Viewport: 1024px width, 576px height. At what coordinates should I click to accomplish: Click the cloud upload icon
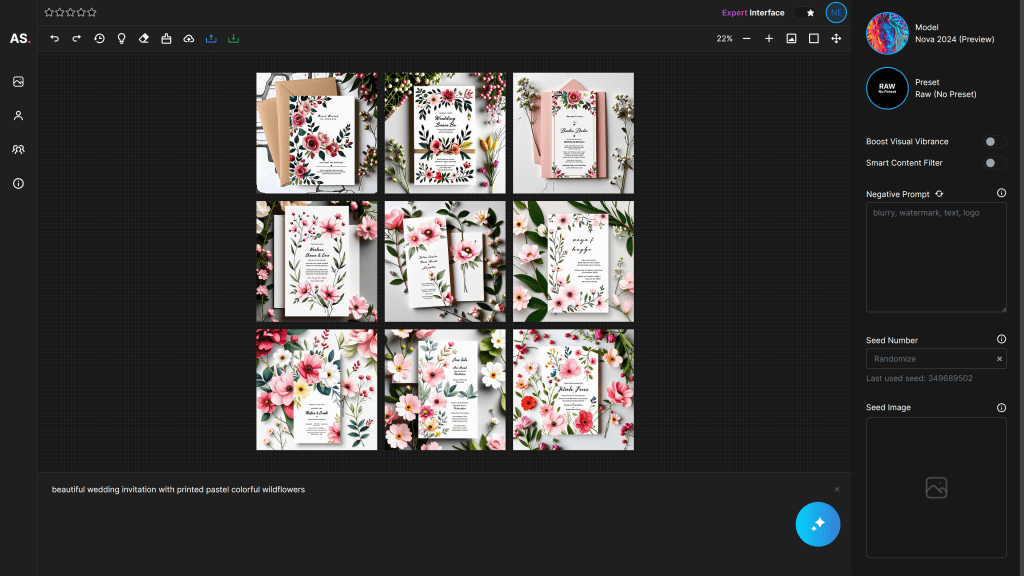tap(189, 39)
